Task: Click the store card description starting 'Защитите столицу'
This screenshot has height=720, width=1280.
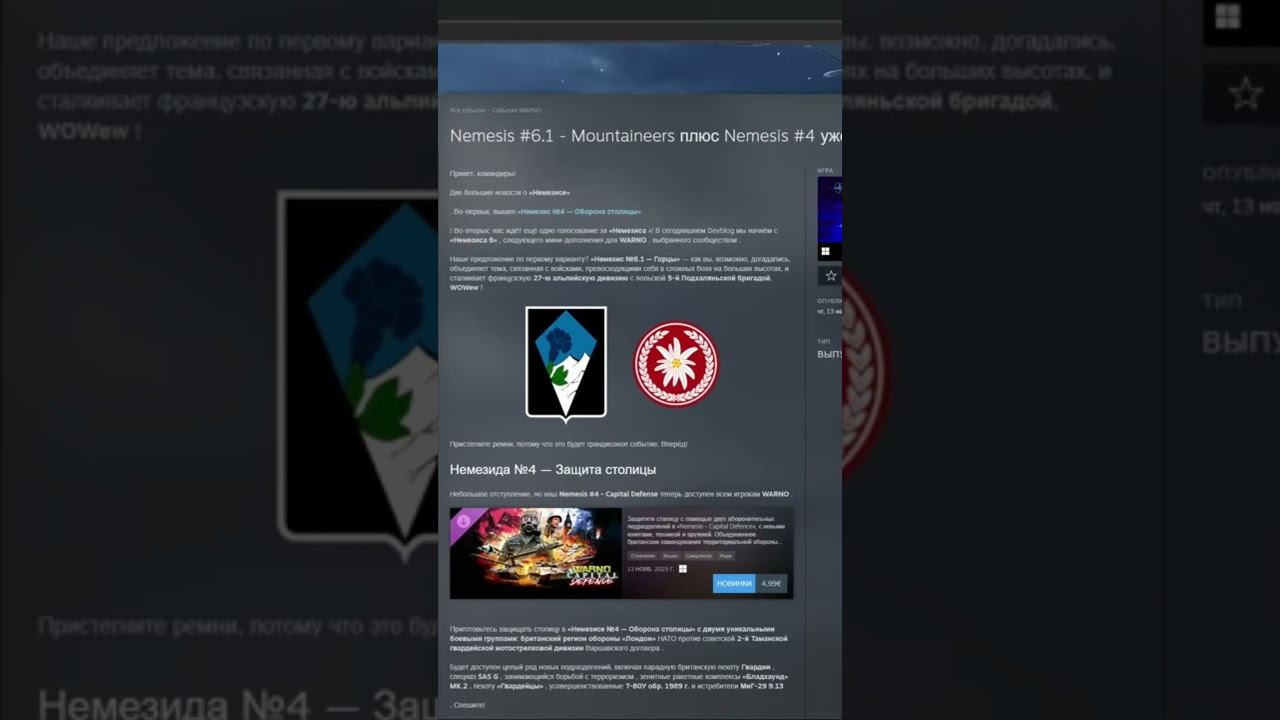Action: pyautogui.click(x=706, y=530)
